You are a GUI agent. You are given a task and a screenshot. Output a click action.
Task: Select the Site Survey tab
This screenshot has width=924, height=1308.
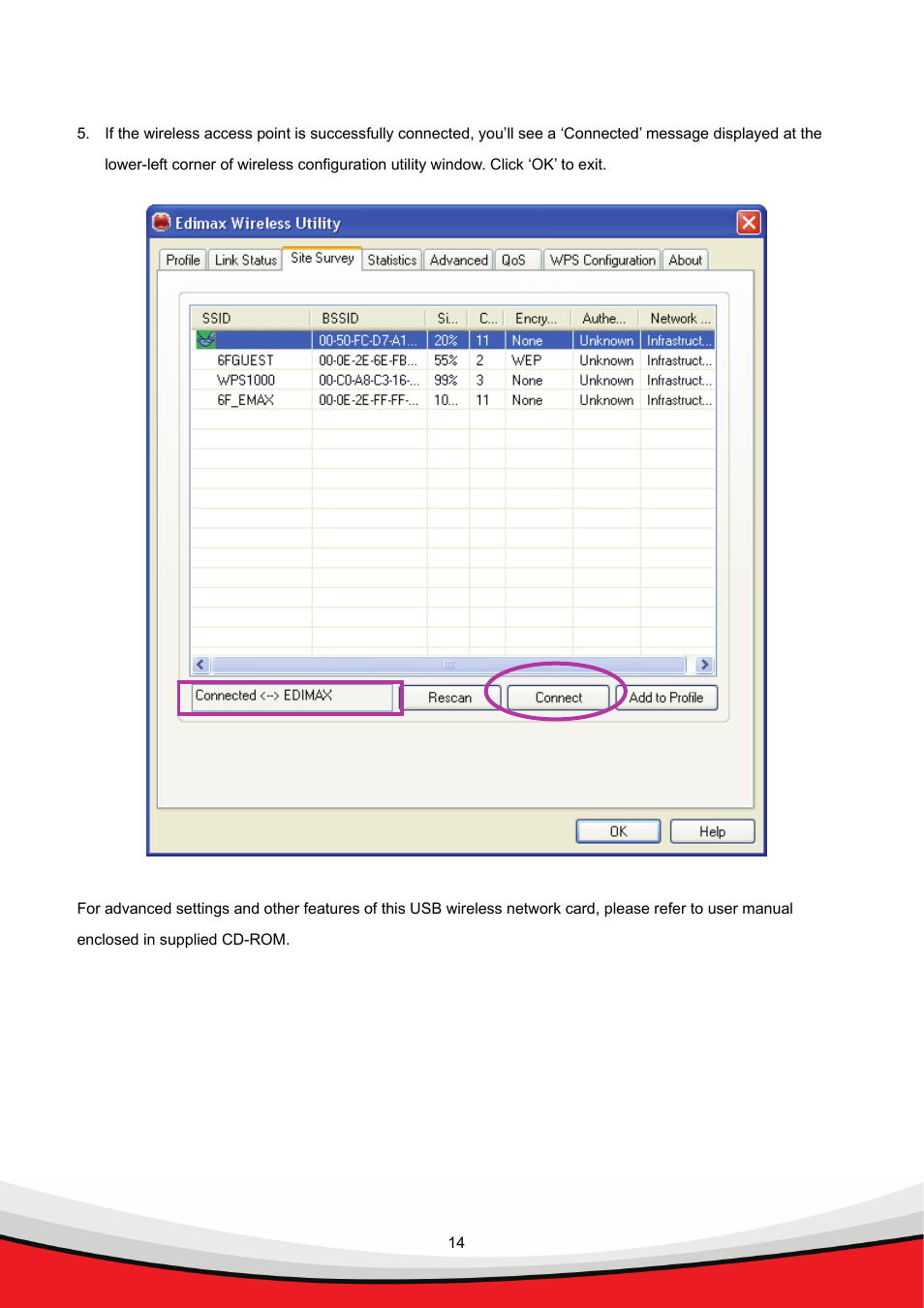(x=323, y=258)
